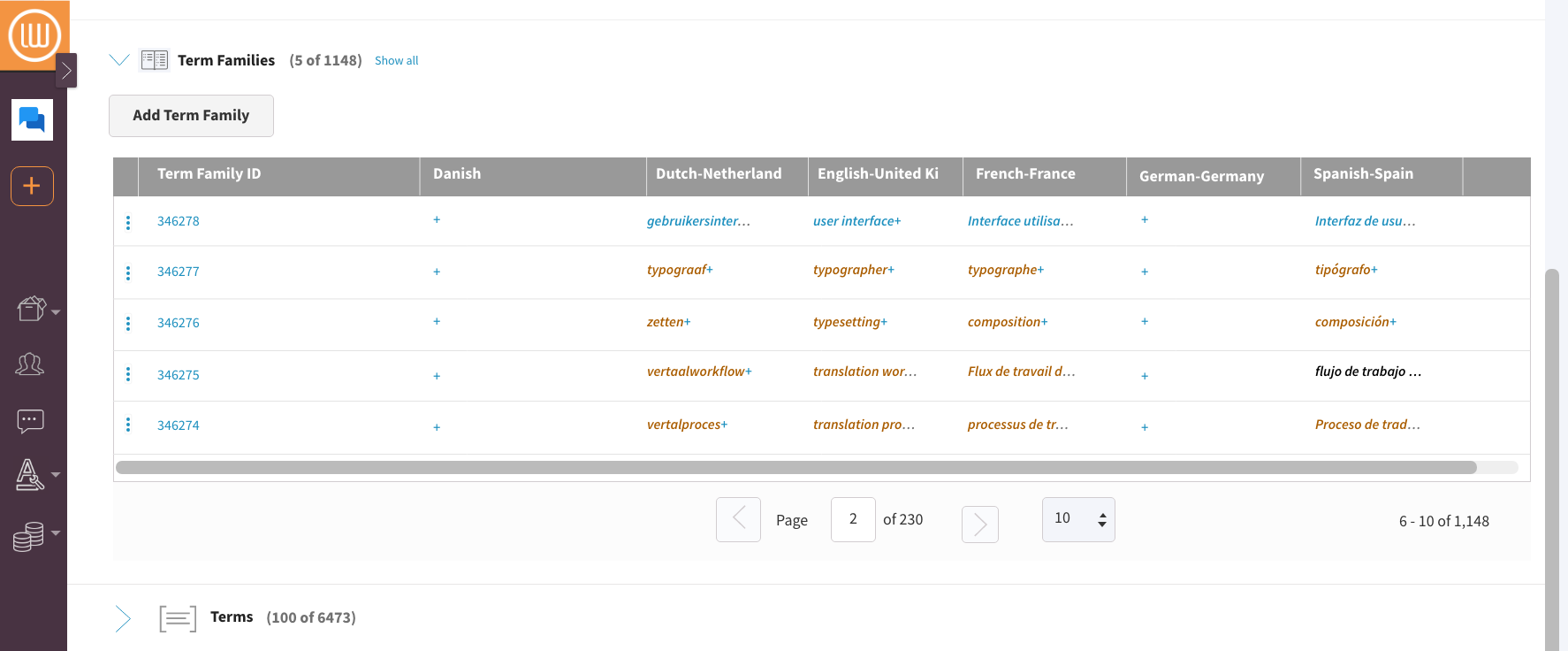Expand the left sidebar with arrow
1568x651 pixels.
[x=66, y=70]
